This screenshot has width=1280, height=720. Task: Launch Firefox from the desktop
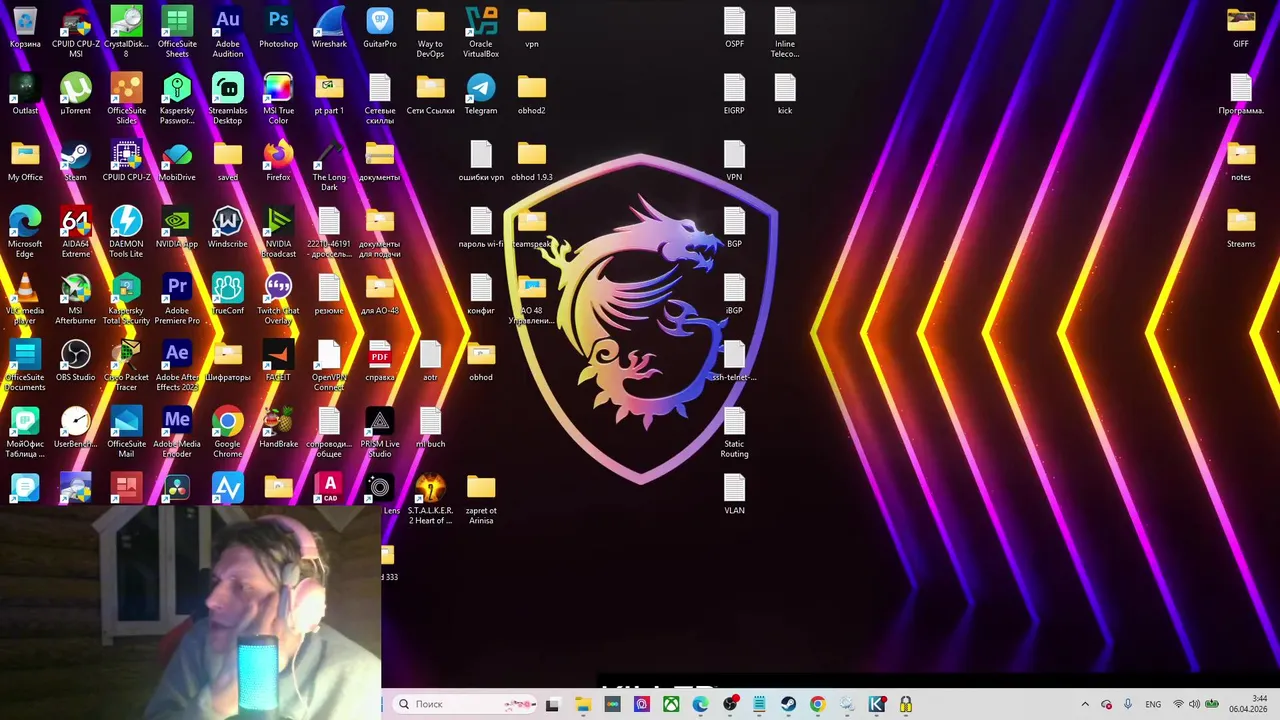click(278, 162)
